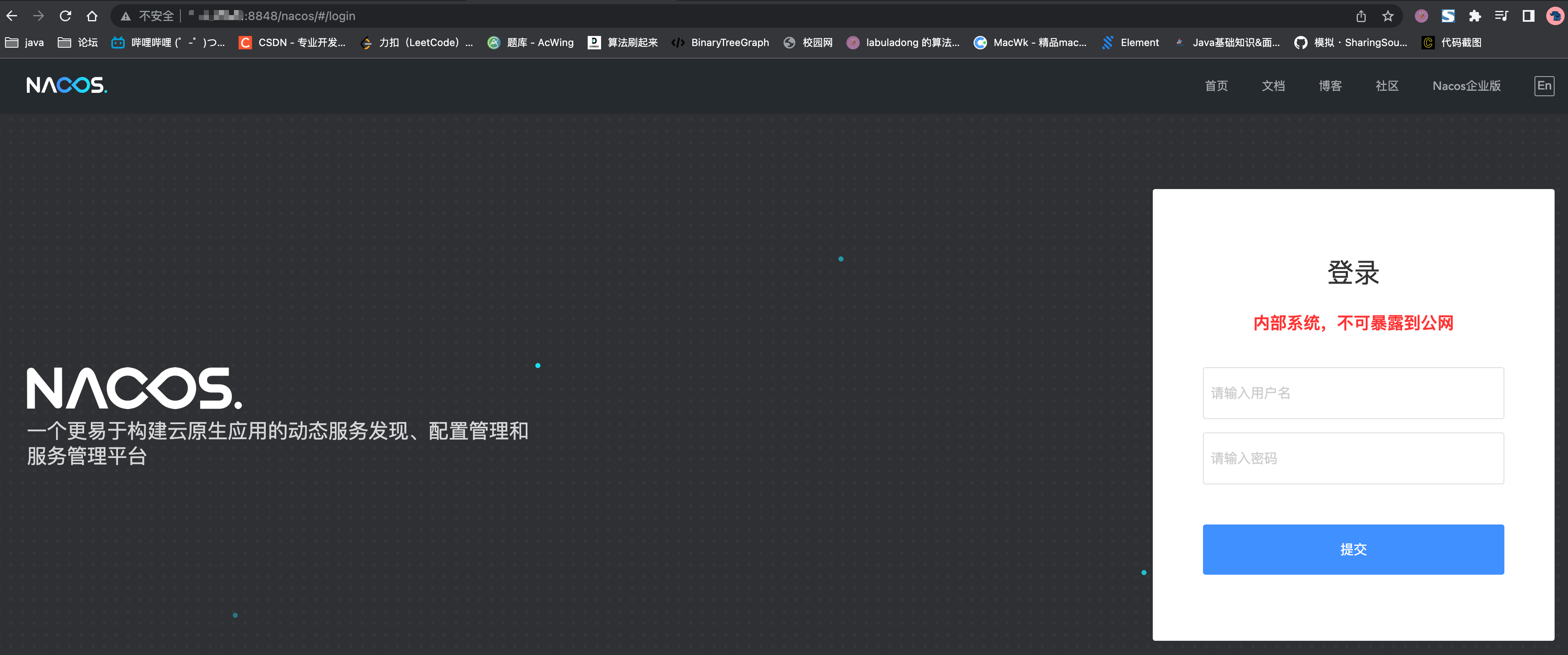Open 社区 in Nacos navigation
This screenshot has height=655, width=1568.
pyautogui.click(x=1387, y=86)
